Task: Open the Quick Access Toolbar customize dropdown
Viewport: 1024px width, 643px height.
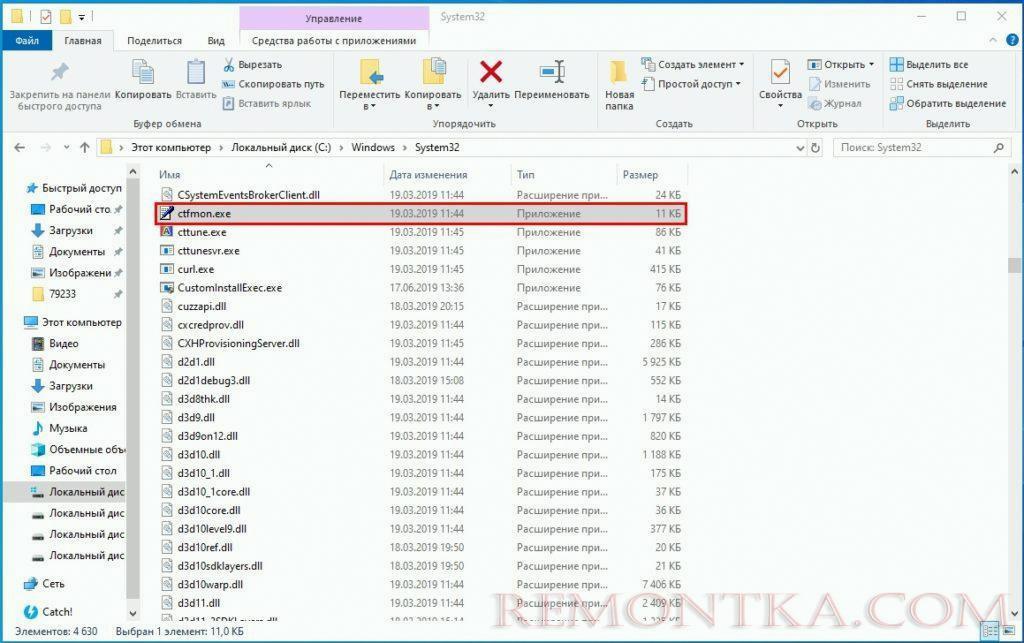Action: pos(82,17)
